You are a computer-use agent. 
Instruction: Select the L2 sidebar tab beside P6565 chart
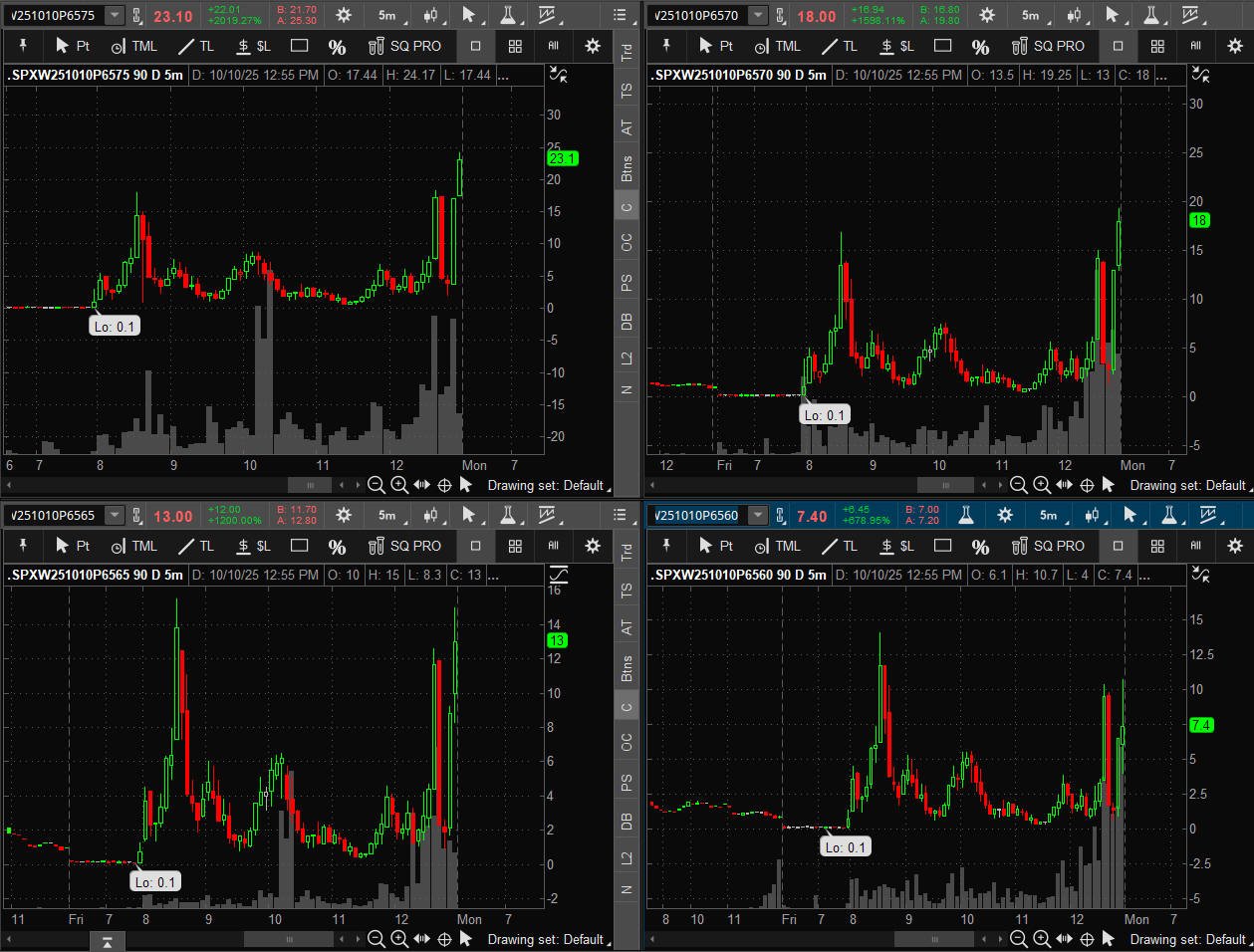[x=627, y=857]
